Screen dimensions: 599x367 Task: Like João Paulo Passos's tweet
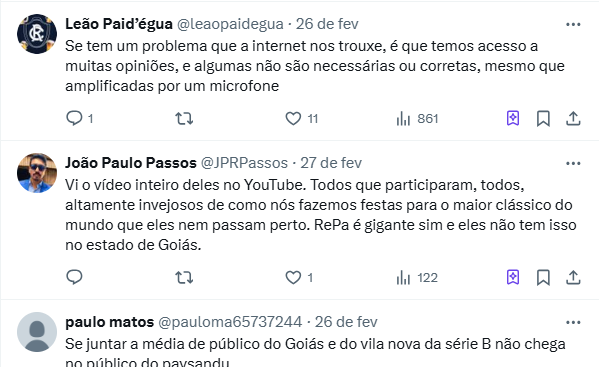click(x=293, y=277)
